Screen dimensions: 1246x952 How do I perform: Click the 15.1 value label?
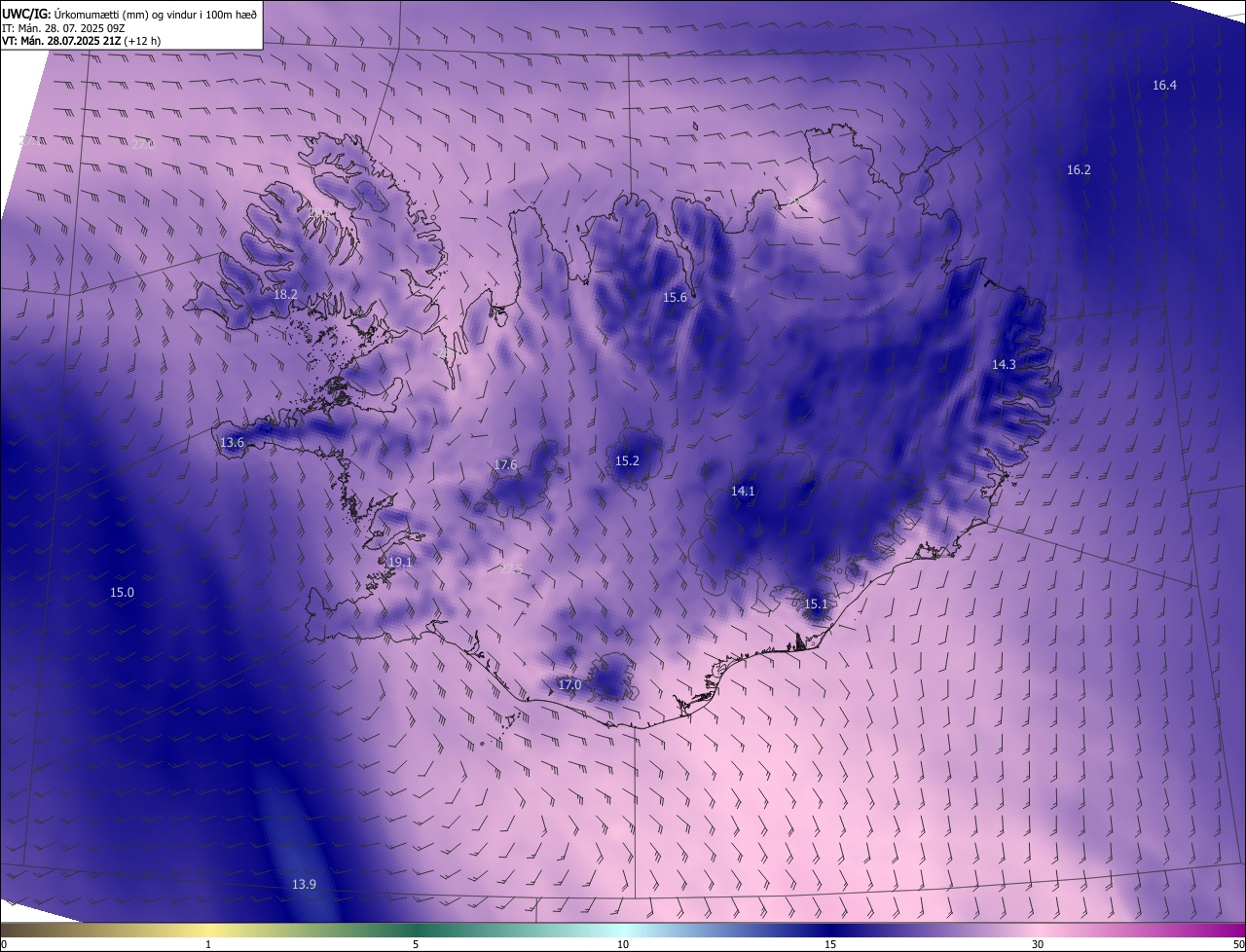(x=816, y=604)
